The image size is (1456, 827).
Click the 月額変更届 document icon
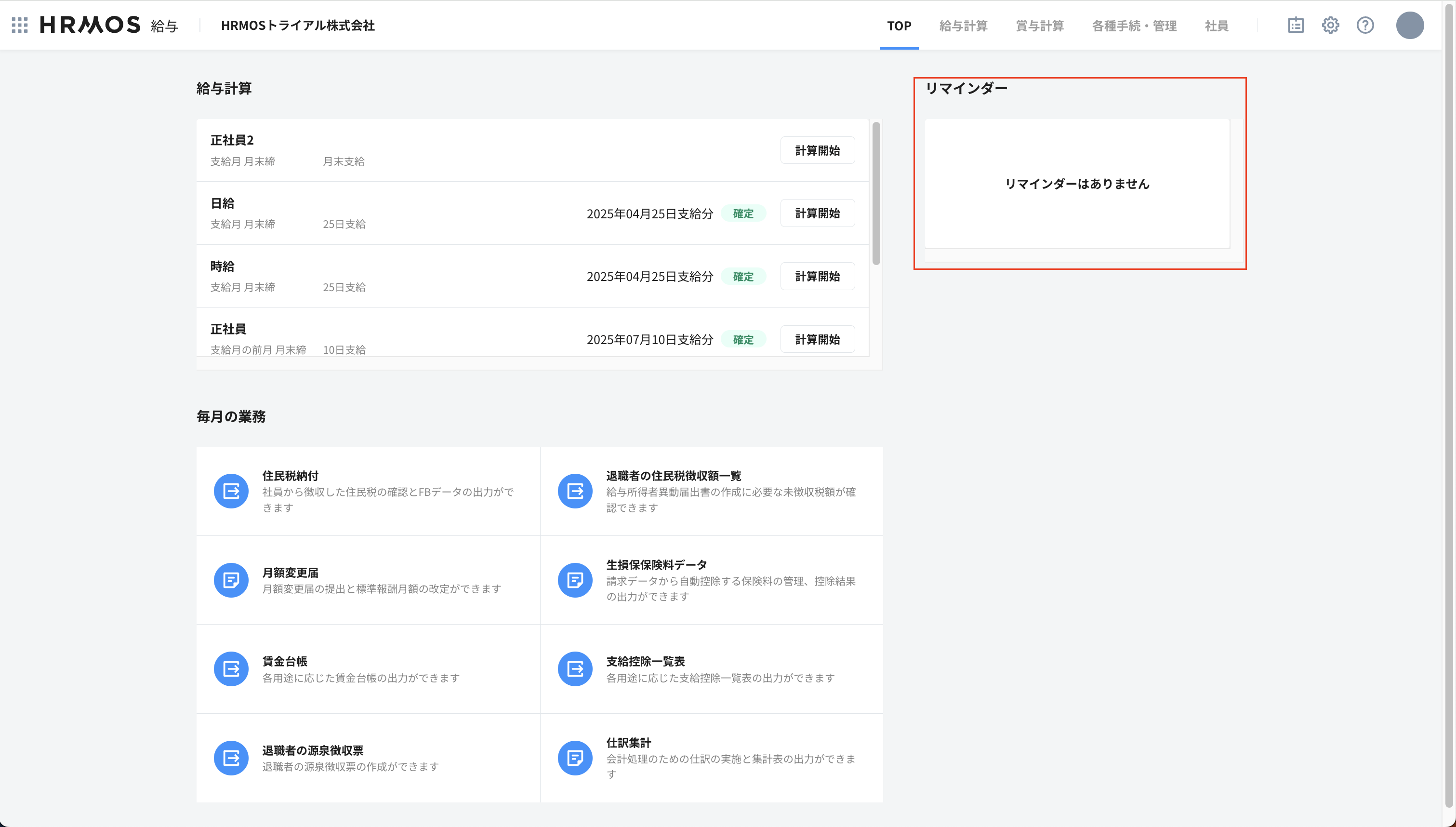(x=231, y=580)
